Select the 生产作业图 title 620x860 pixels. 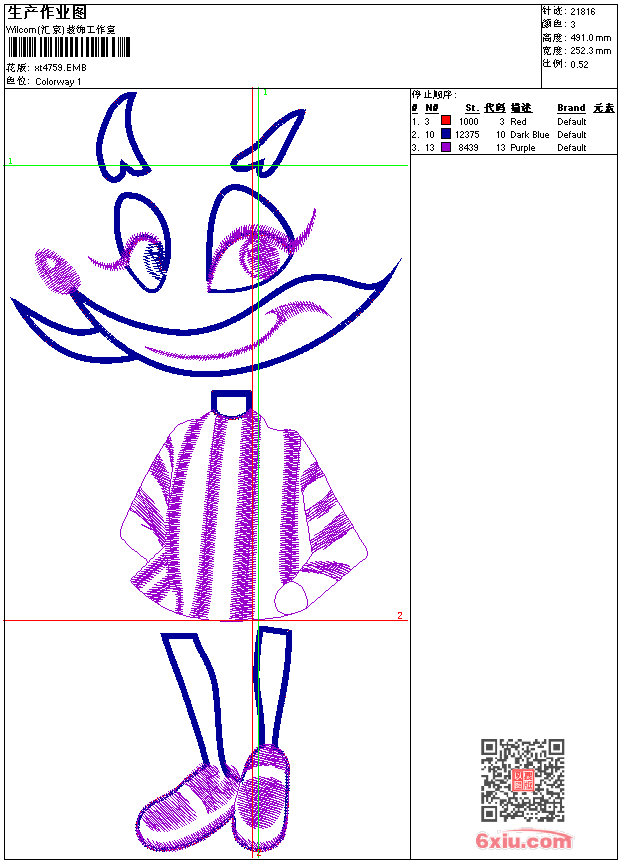click(x=47, y=13)
